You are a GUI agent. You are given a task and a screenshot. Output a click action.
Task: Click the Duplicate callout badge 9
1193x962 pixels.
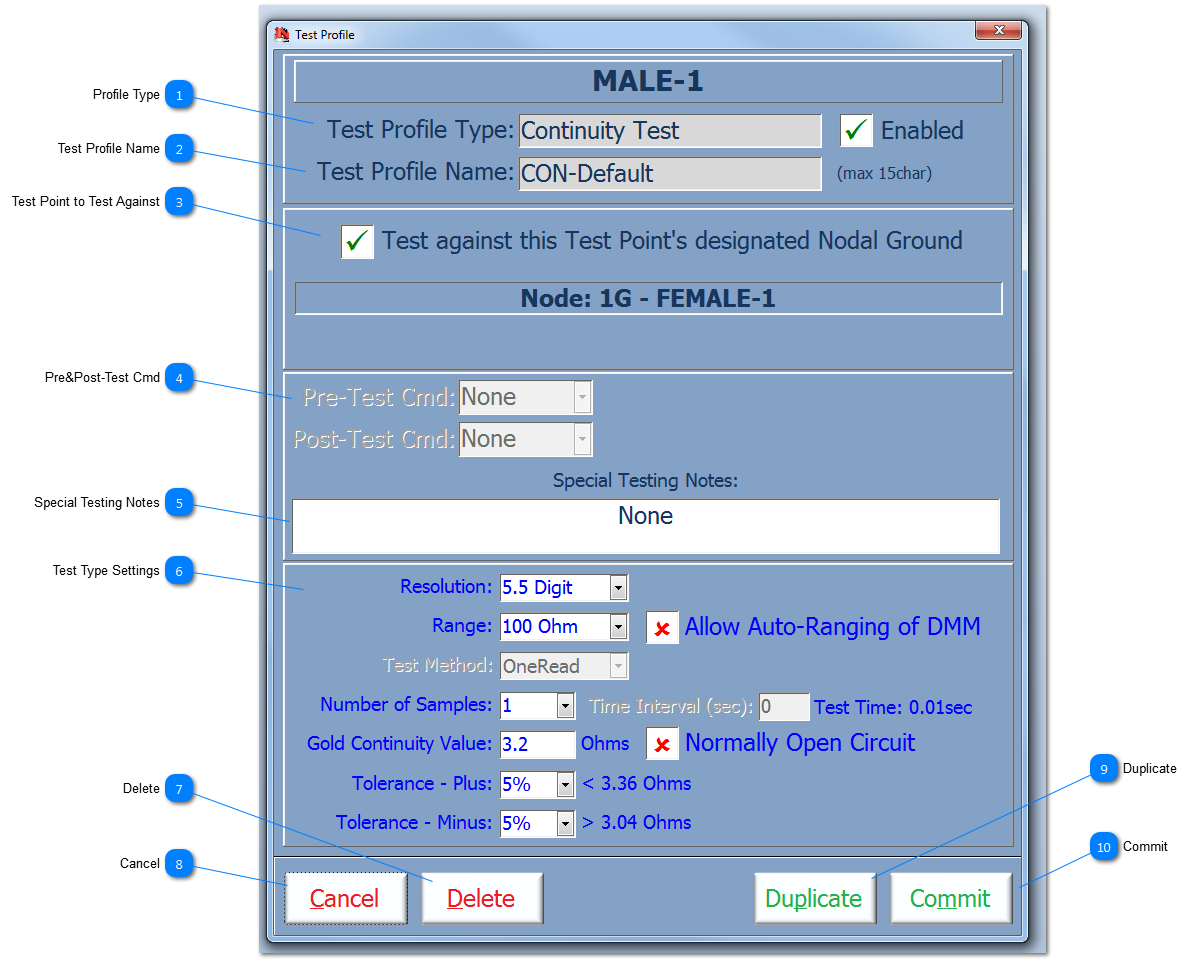pos(1103,769)
